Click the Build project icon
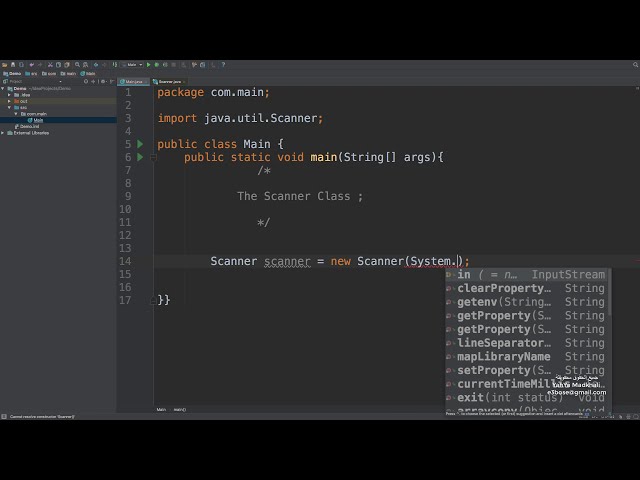 pyautogui.click(x=115, y=65)
